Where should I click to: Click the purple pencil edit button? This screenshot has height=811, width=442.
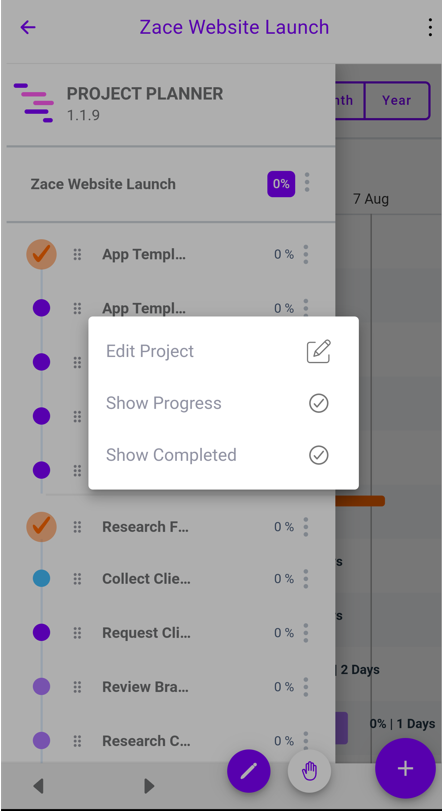click(249, 772)
